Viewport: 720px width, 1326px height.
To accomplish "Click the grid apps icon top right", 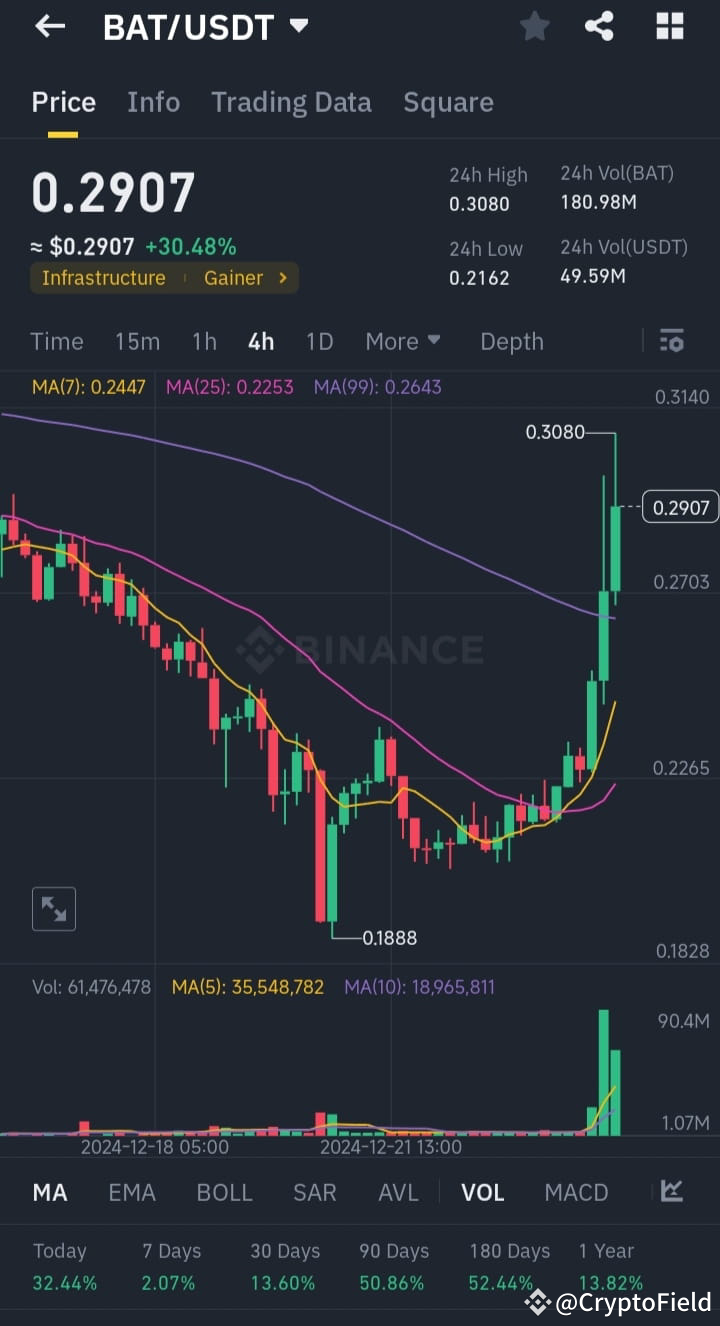I will coord(668,27).
